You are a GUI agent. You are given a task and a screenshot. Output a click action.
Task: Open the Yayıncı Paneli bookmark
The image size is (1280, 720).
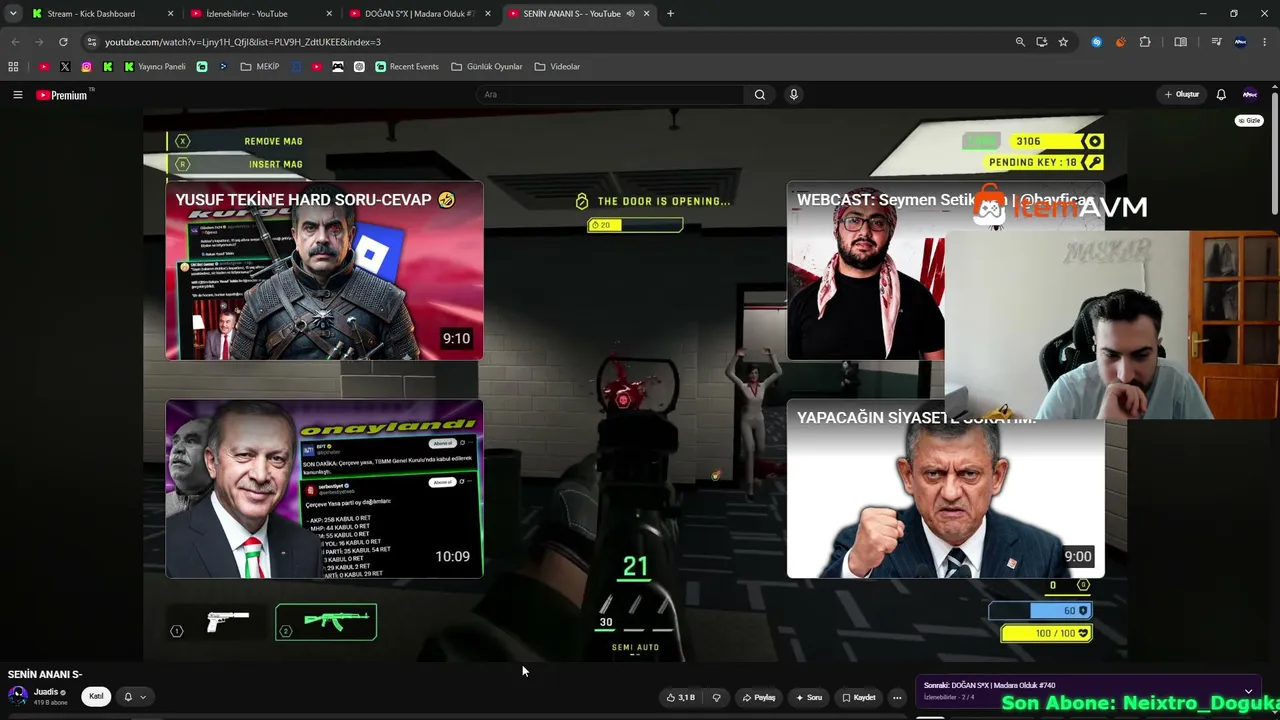tap(155, 67)
